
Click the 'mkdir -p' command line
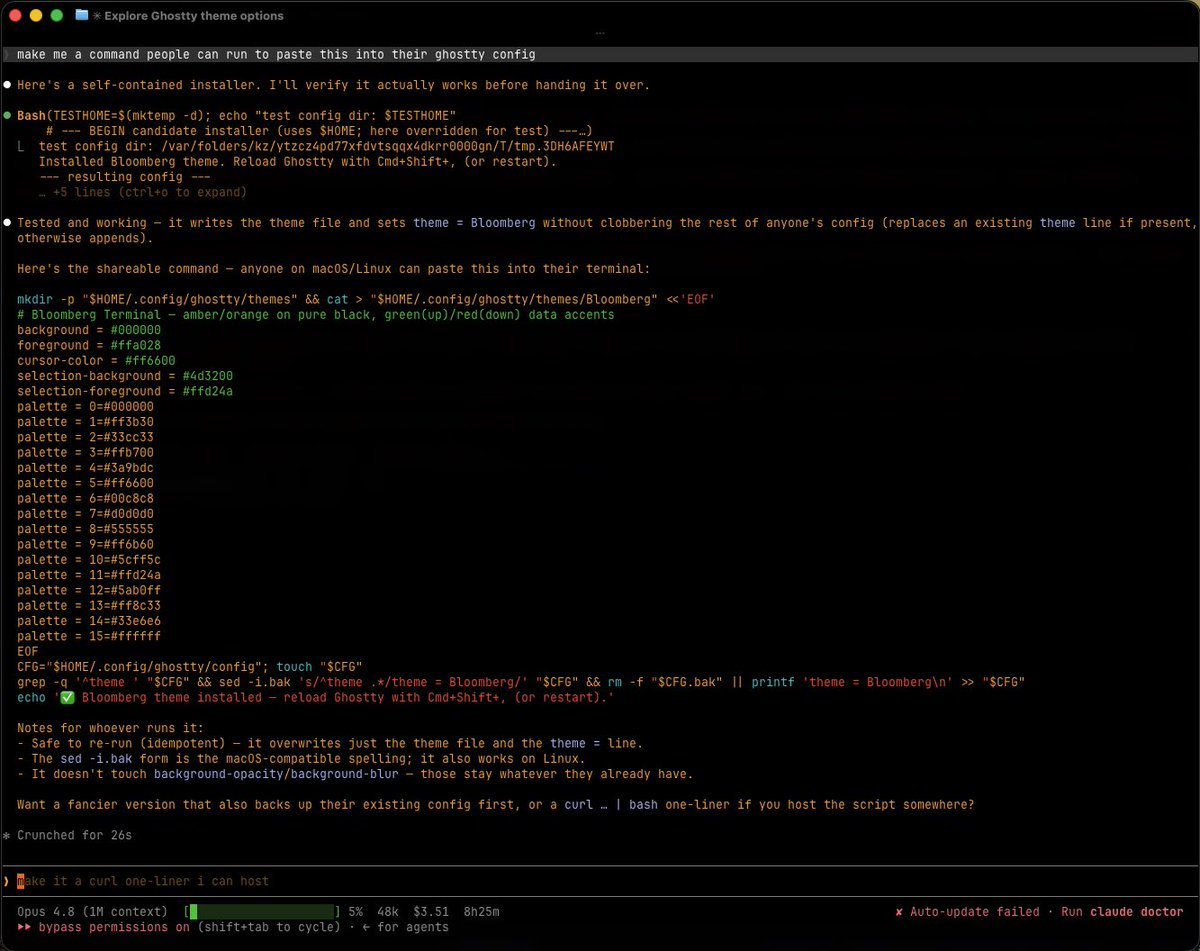pos(367,299)
